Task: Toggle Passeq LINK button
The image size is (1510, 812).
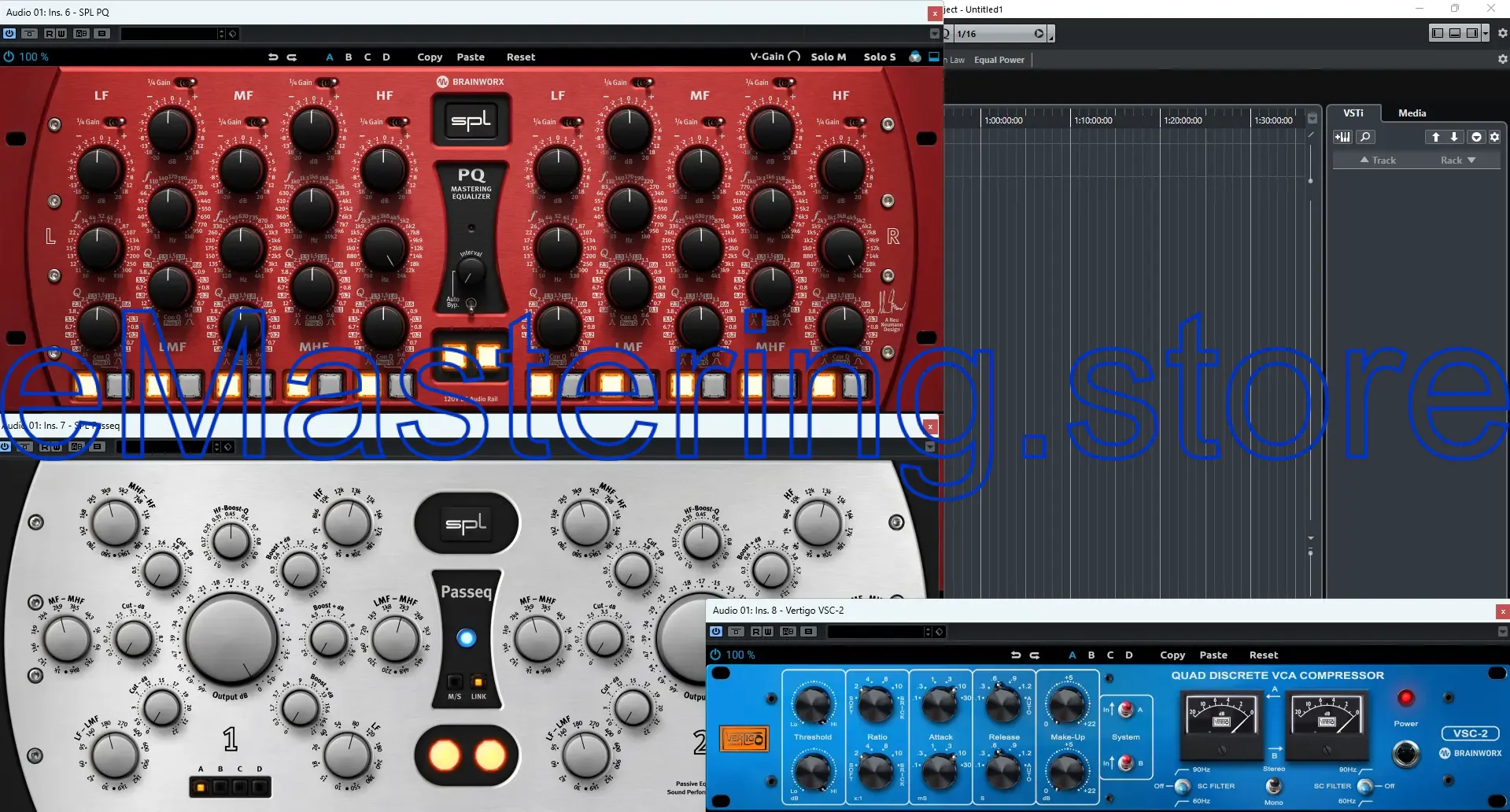Action: coord(478,681)
